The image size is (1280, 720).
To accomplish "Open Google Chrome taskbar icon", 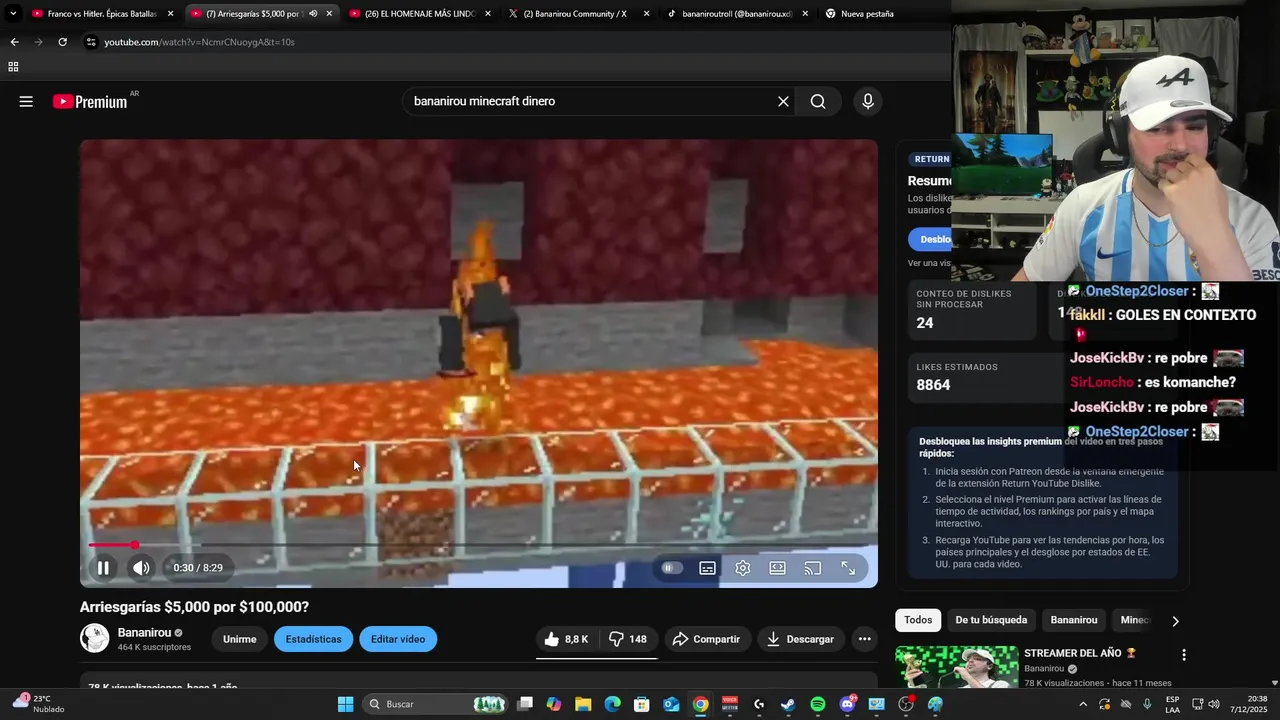I will coord(700,704).
